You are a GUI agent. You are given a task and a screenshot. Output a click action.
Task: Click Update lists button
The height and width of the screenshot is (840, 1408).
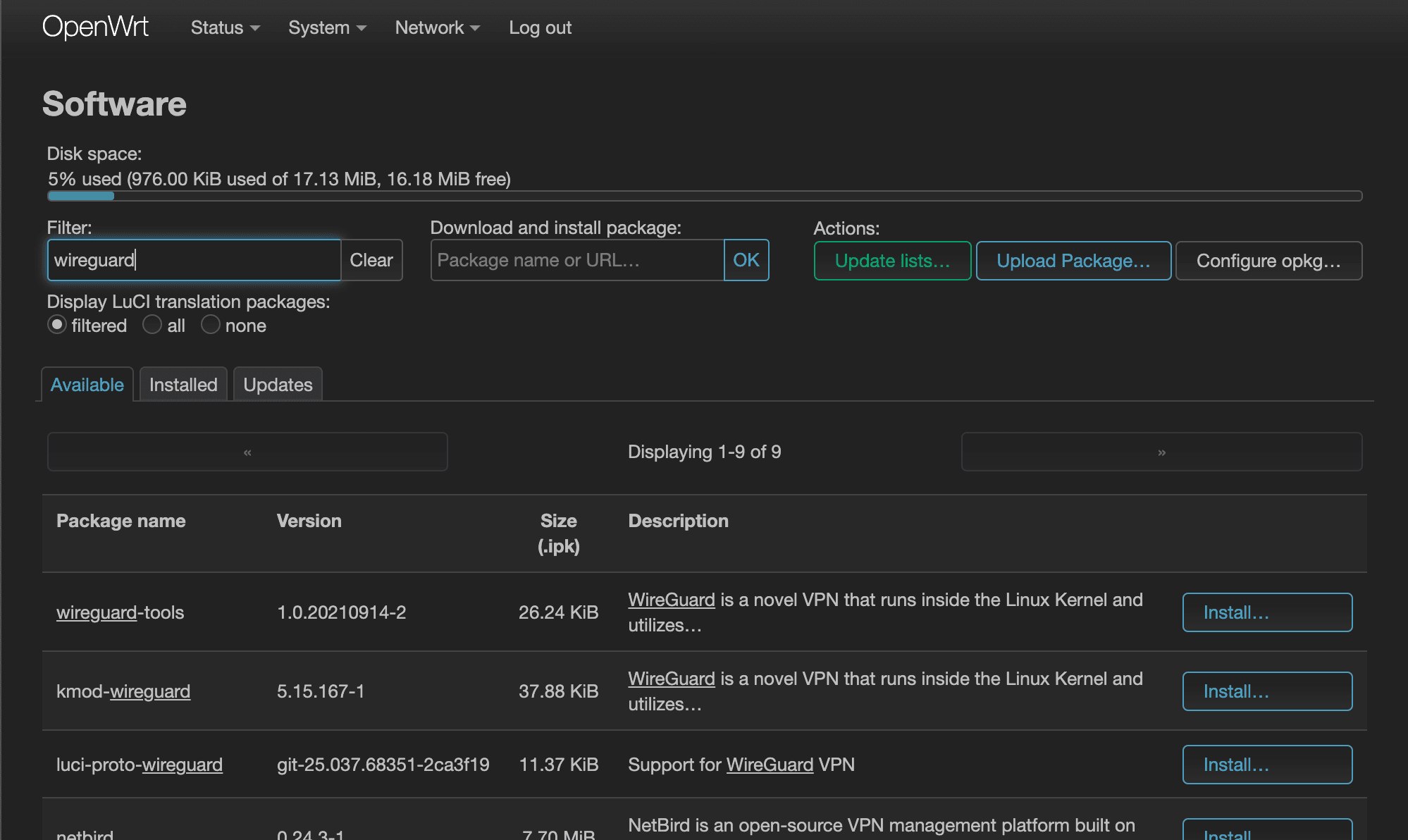click(x=892, y=261)
